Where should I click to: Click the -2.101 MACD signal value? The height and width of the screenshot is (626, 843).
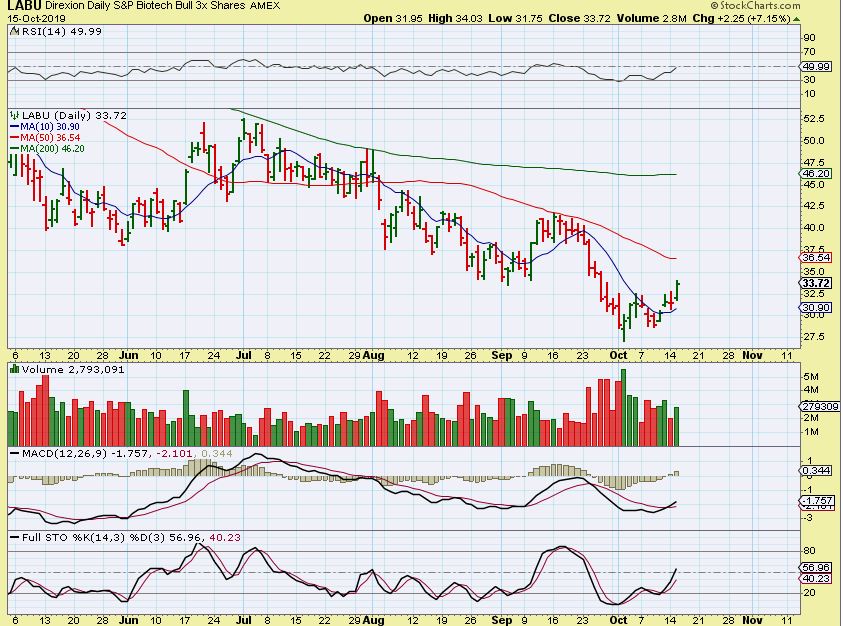pyautogui.click(x=174, y=454)
